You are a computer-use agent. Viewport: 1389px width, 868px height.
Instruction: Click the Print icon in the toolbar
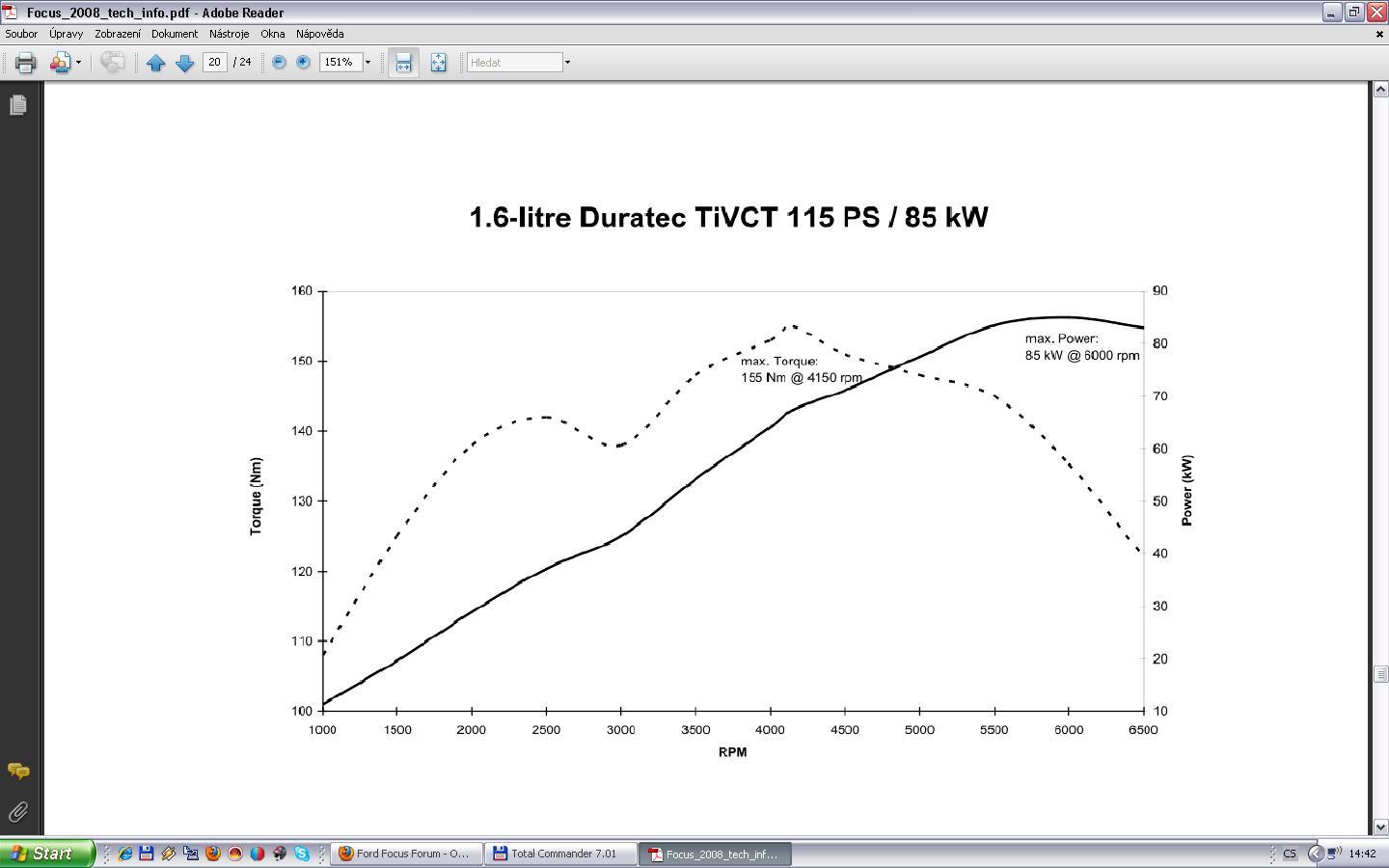pos(25,63)
